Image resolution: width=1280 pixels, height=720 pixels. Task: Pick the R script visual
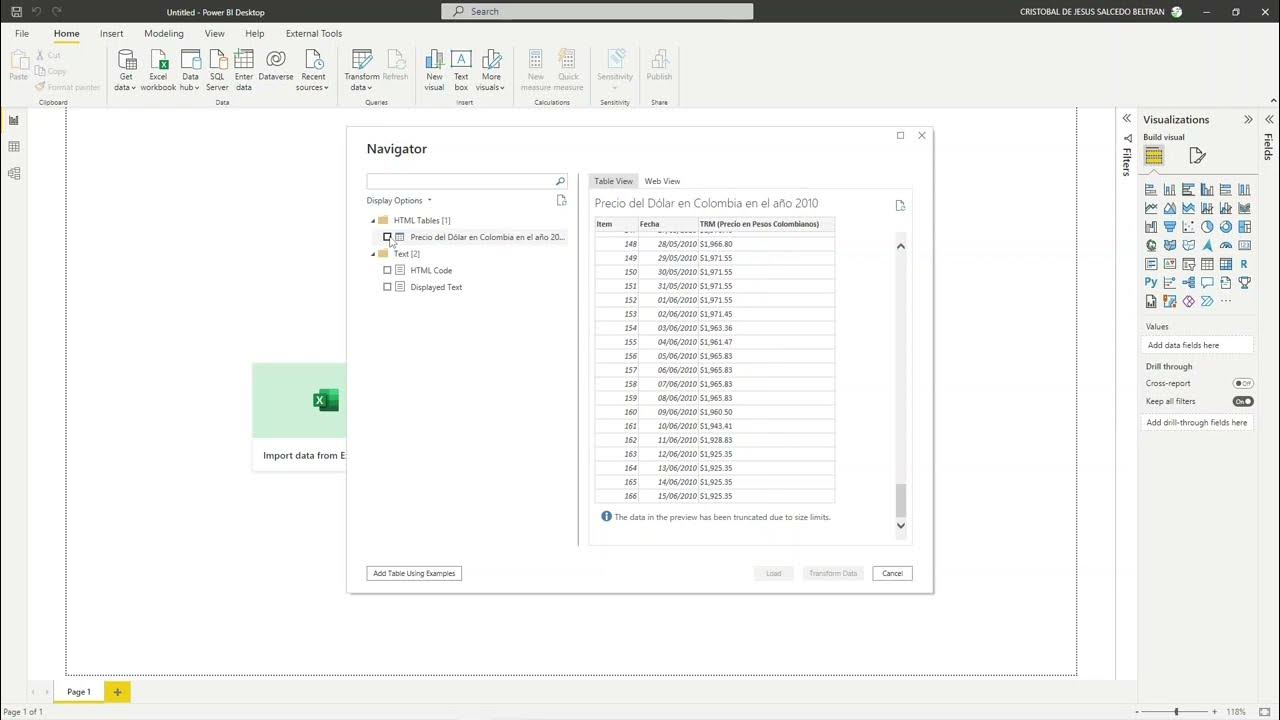tap(1244, 265)
